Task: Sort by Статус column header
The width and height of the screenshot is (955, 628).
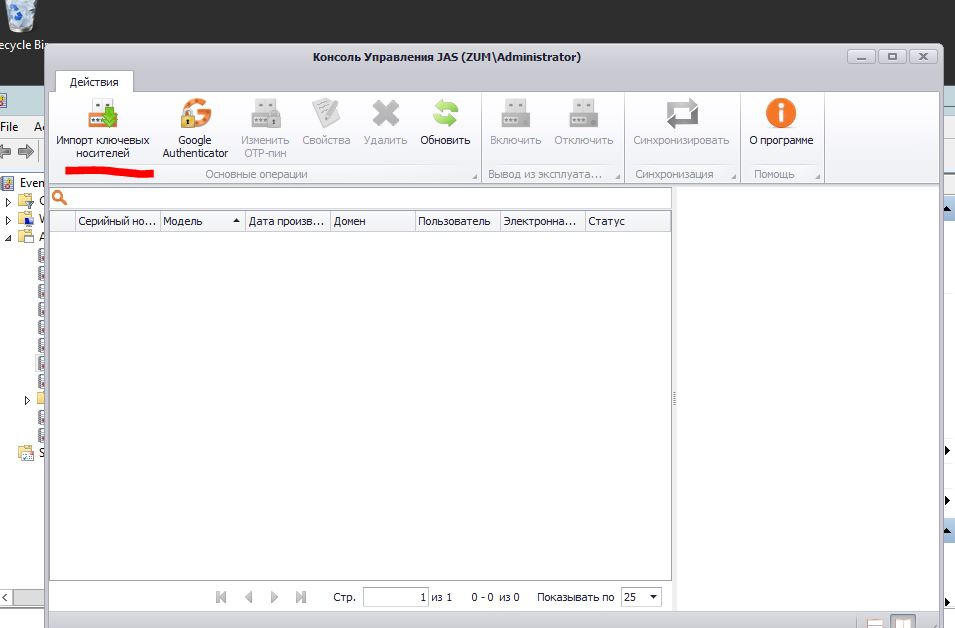Action: pyautogui.click(x=627, y=221)
